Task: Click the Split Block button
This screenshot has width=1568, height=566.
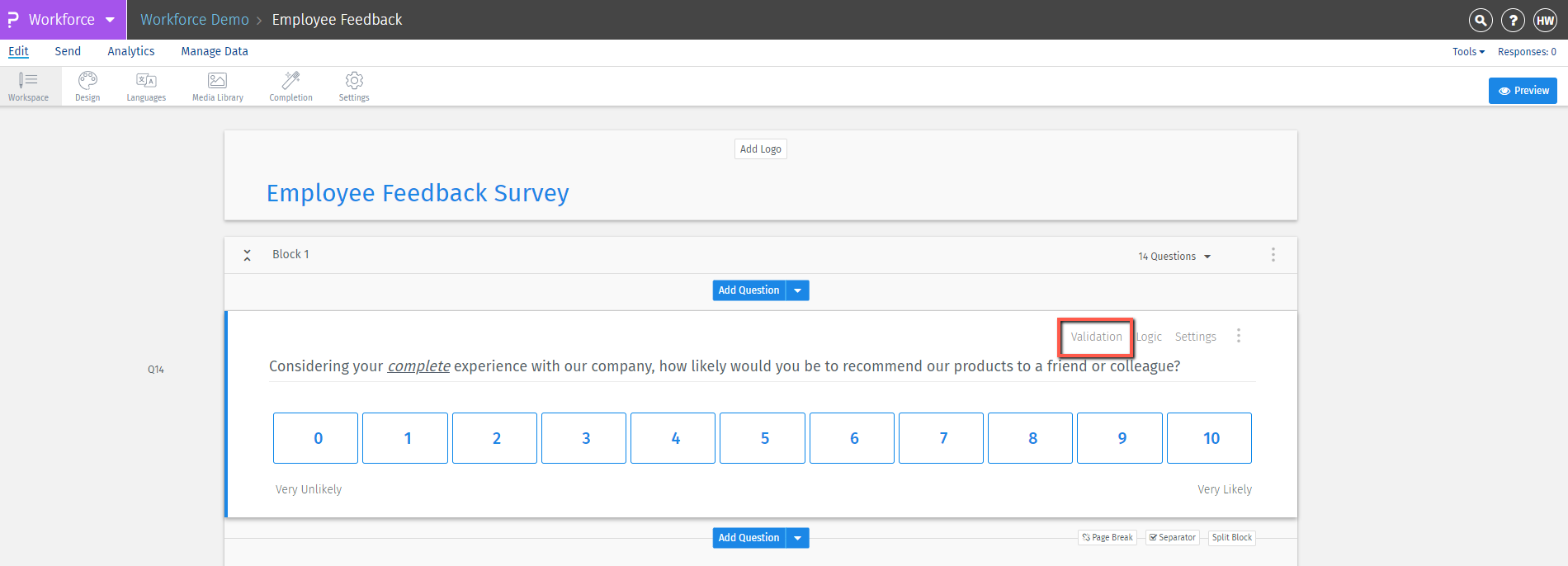Action: (1231, 538)
